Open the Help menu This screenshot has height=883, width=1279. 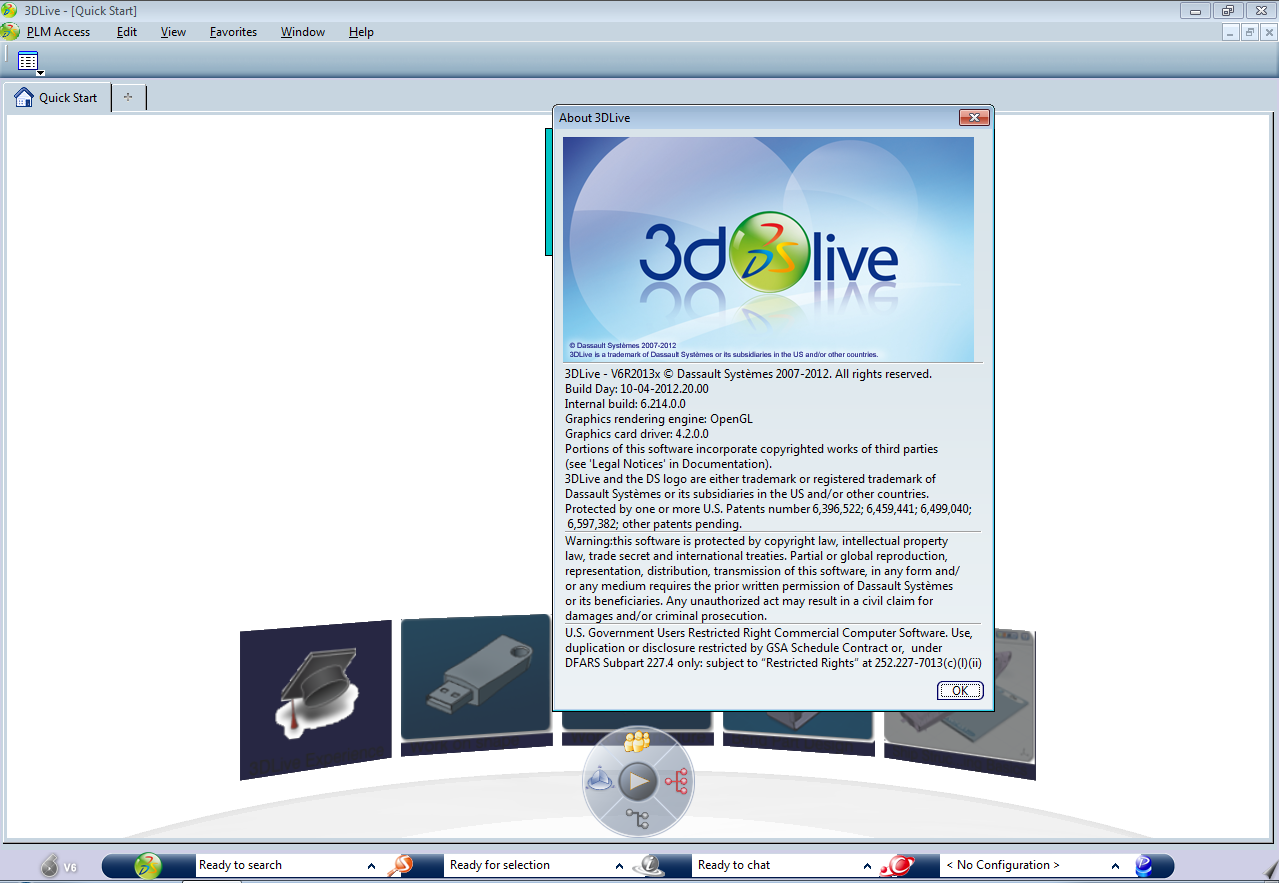click(361, 32)
